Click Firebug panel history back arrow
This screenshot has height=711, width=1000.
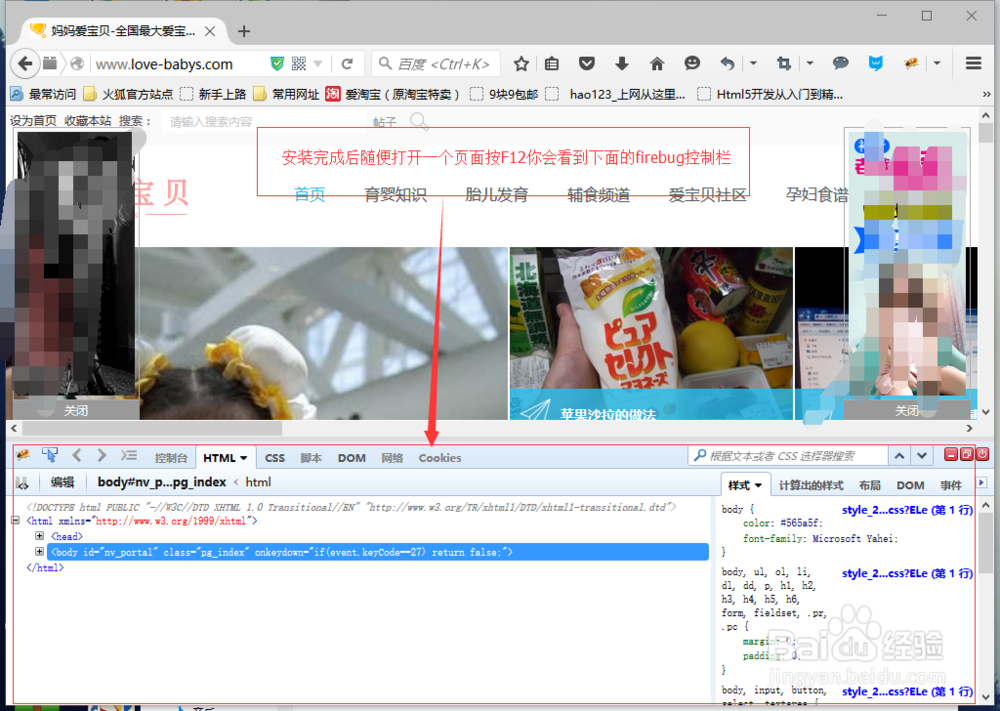pos(77,455)
